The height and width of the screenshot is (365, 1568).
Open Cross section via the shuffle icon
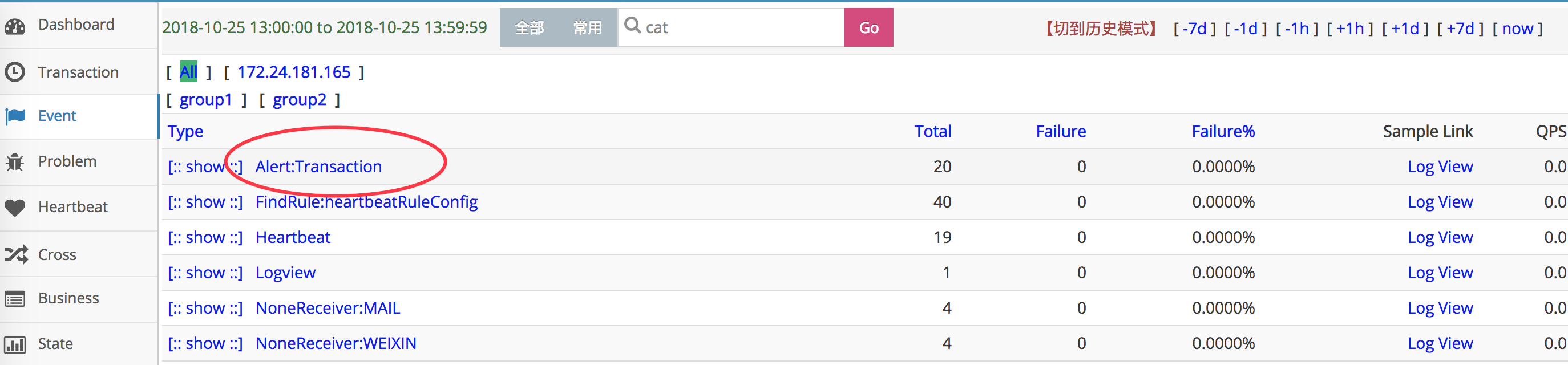coord(17,254)
